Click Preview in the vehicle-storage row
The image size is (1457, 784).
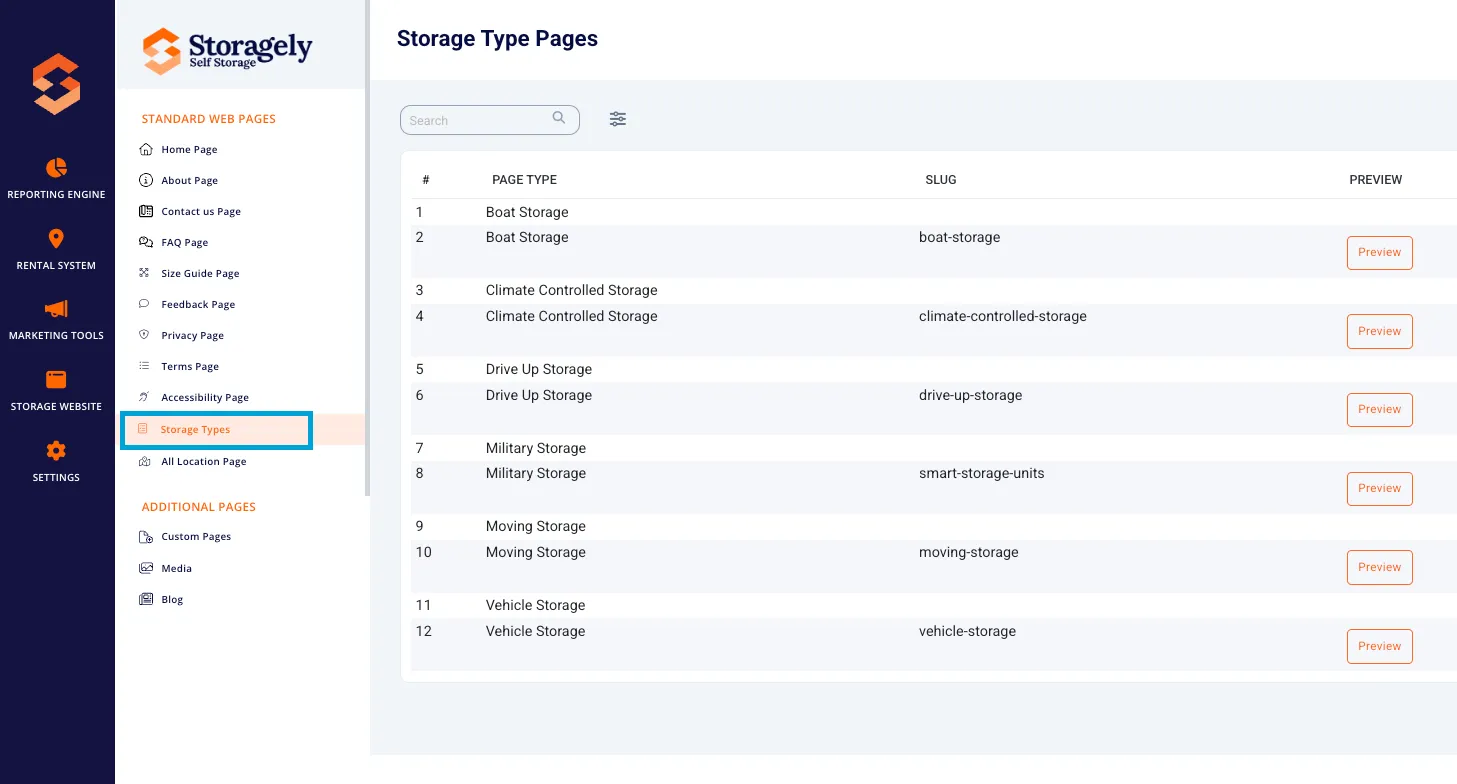tap(1380, 647)
